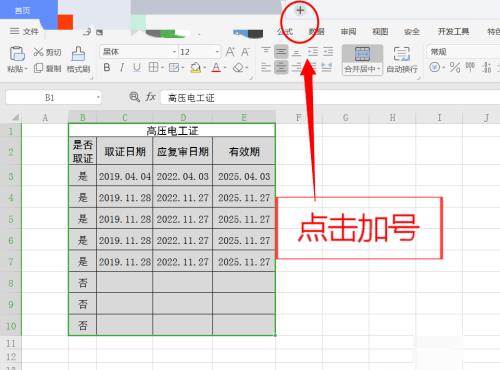This screenshot has width=500, height=370.
Task: Open the font name dropdown
Action: (174, 52)
